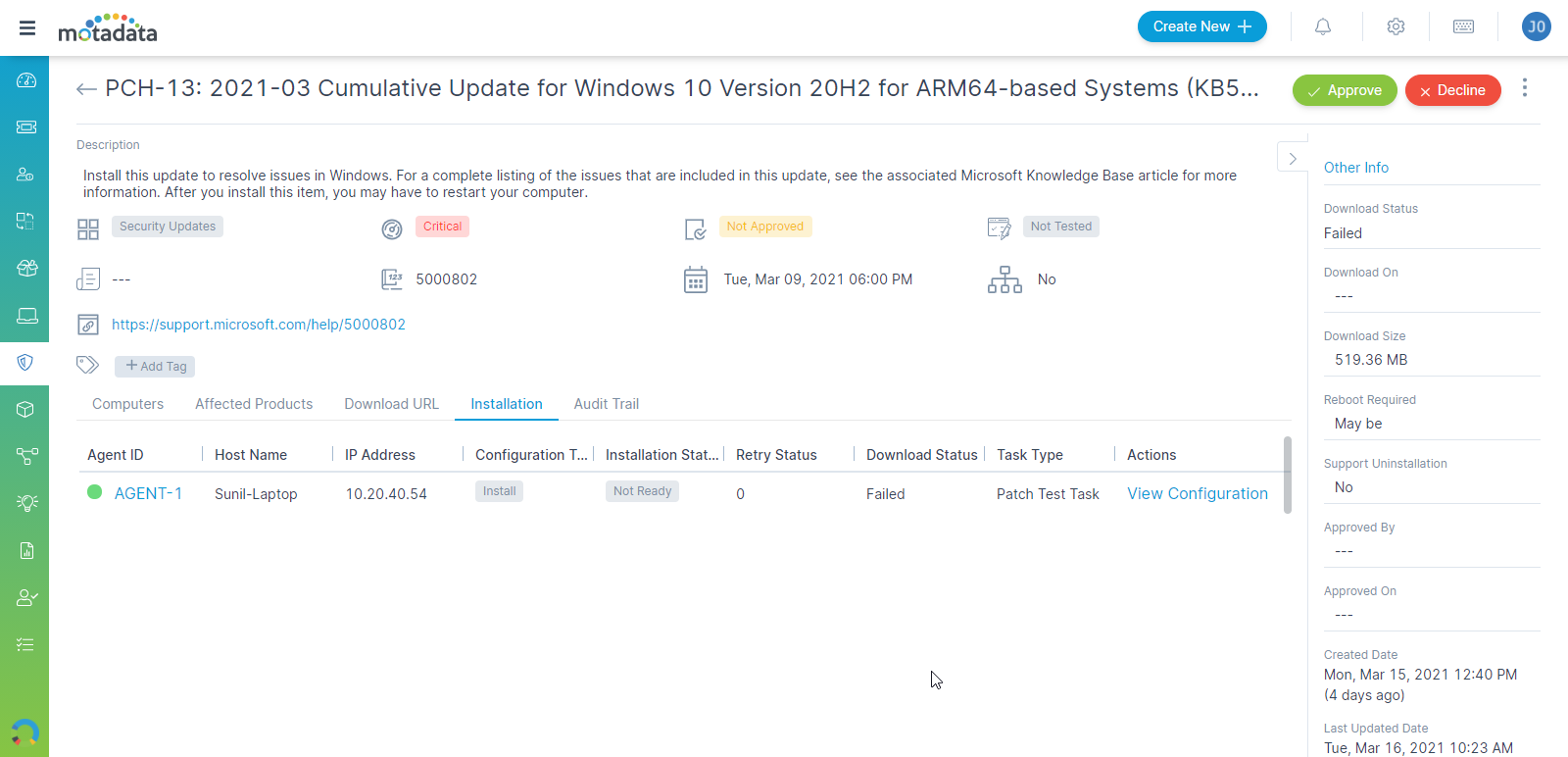Viewport: 1568px width, 757px height.
Task: Open the notifications bell
Action: [x=1323, y=26]
